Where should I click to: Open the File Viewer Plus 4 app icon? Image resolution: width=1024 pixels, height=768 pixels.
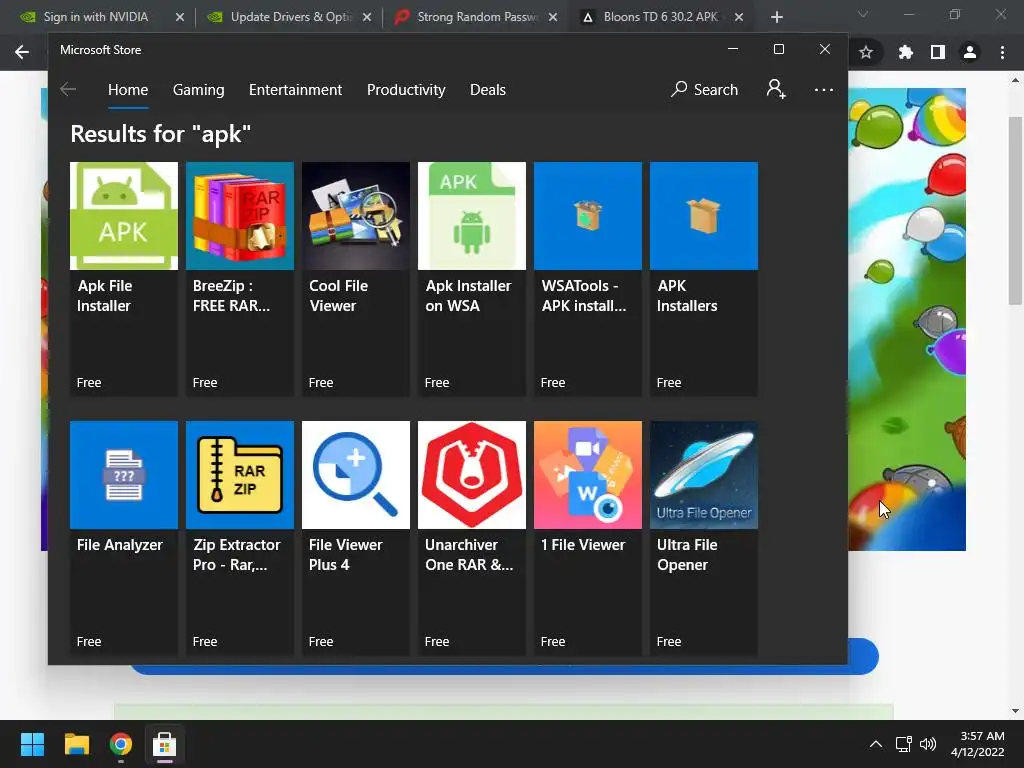(356, 475)
